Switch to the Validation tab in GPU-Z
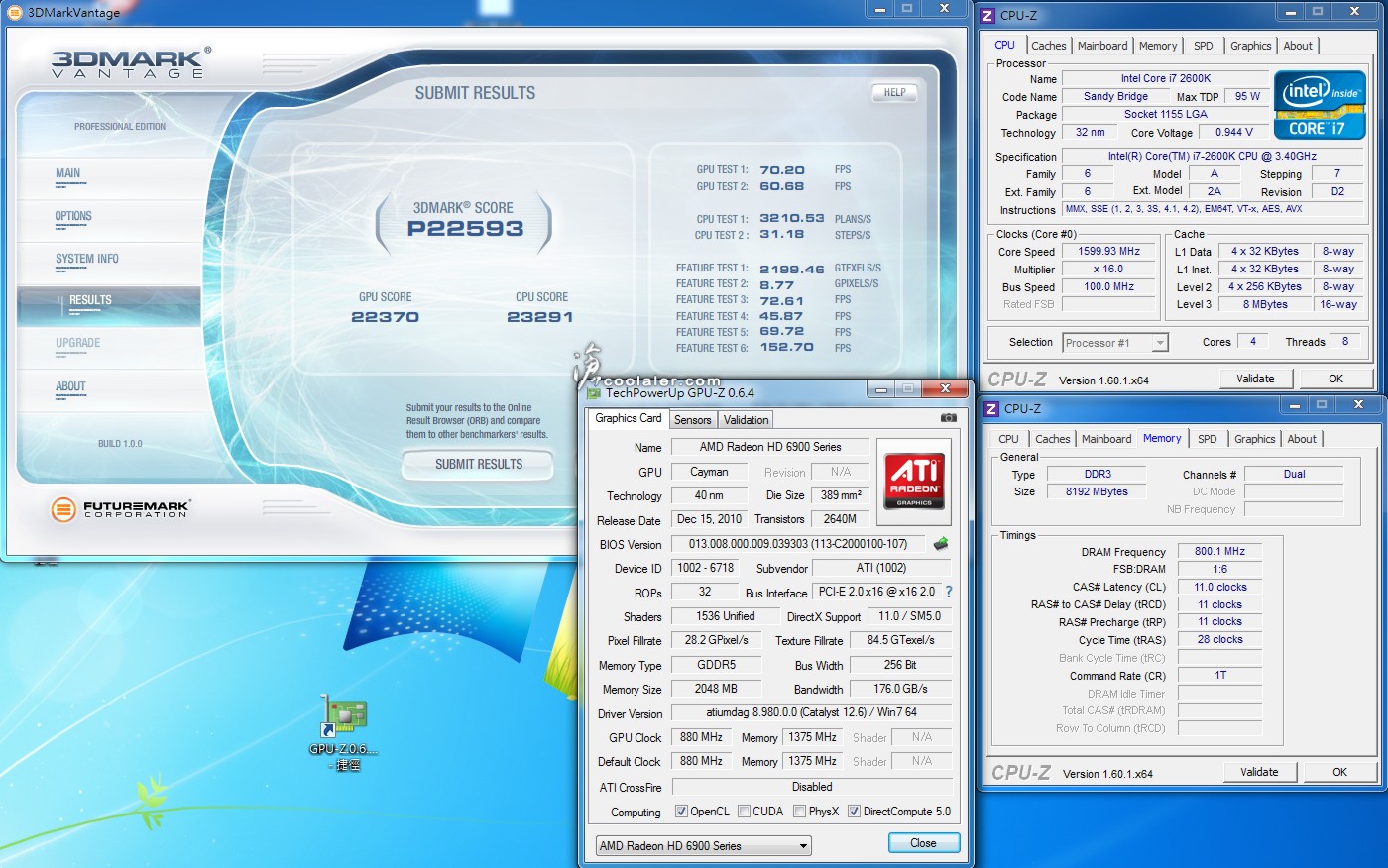Image resolution: width=1388 pixels, height=868 pixels. point(746,420)
